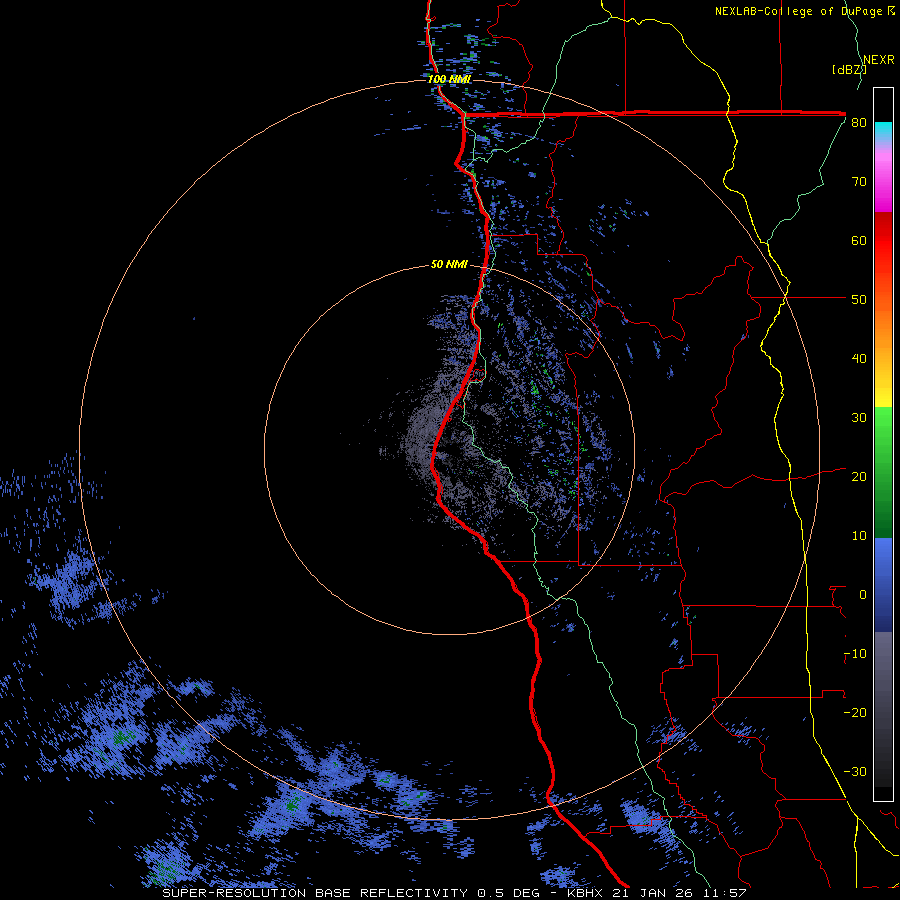Click the 40 value on the dBZ scale
The width and height of the screenshot is (900, 900).
coord(859,359)
